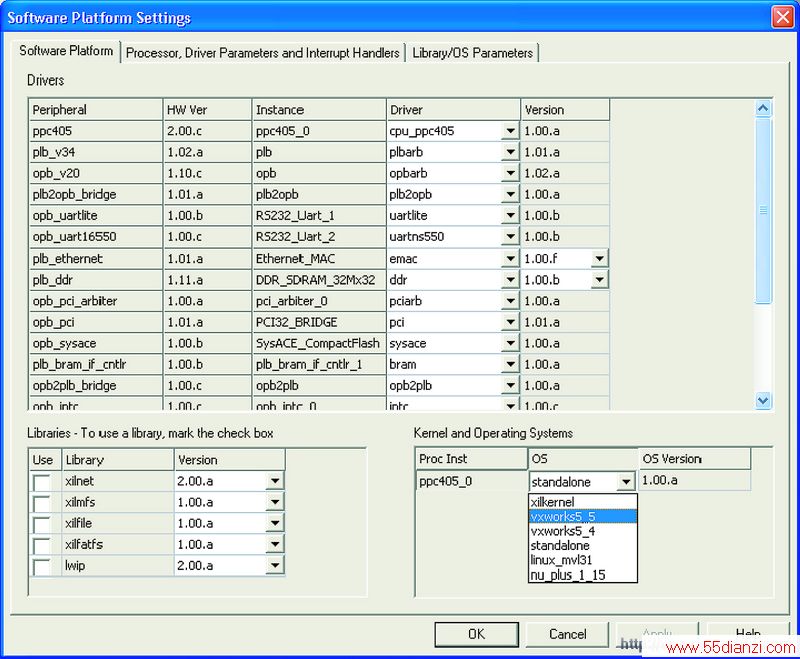Click the opb_sysace peripheral cell
800x659 pixels.
(95, 343)
